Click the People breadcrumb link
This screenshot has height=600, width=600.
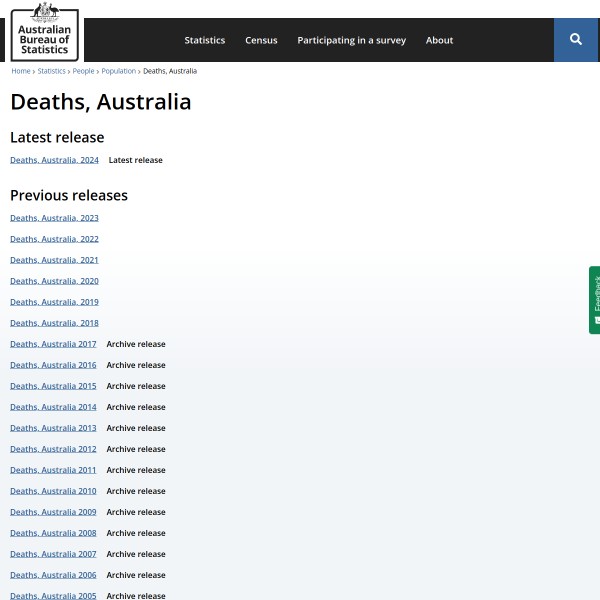(x=83, y=71)
